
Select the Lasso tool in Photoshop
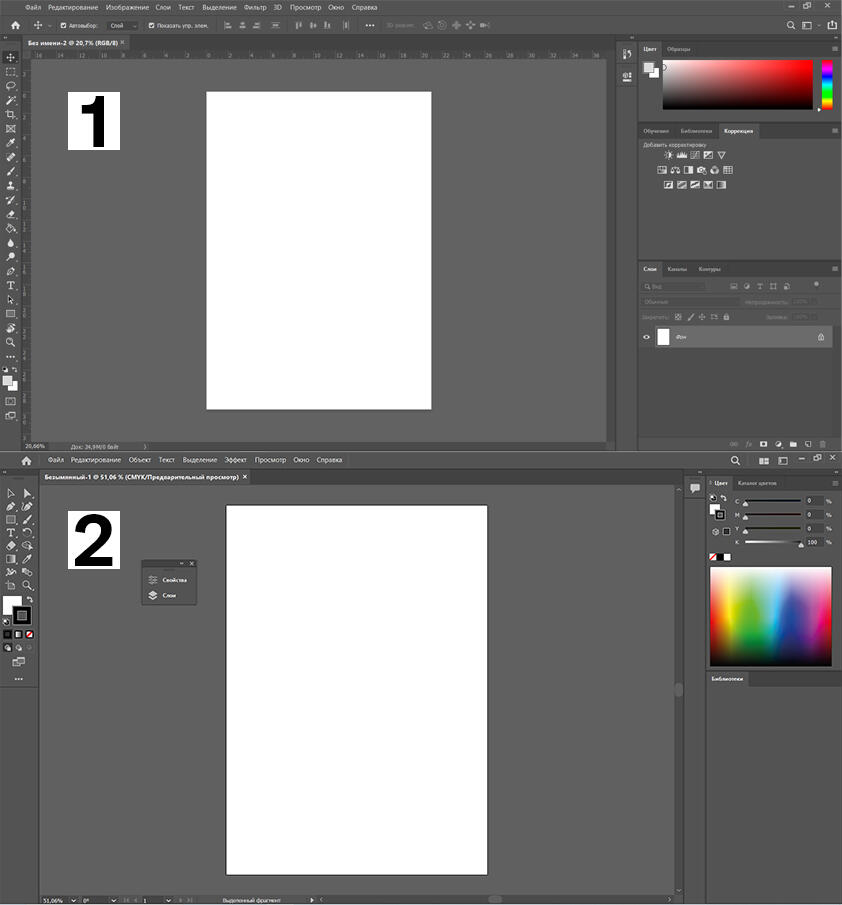tap(10, 86)
